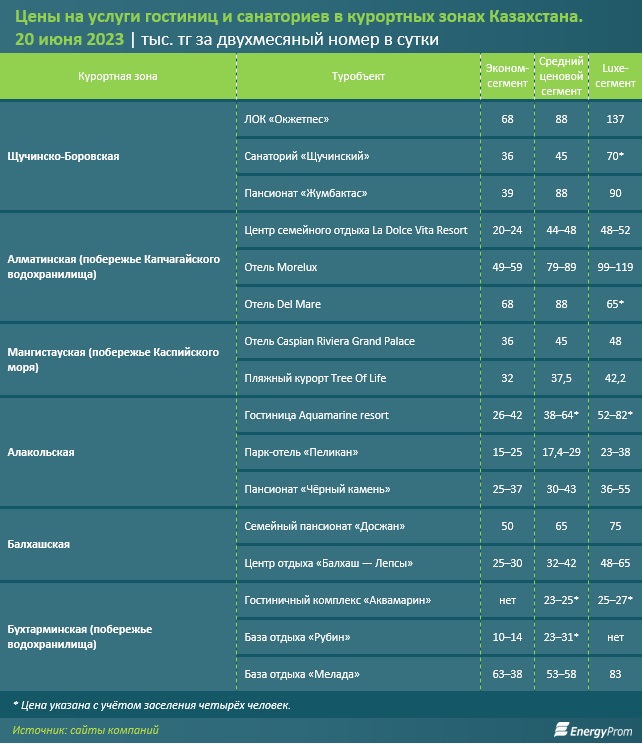This screenshot has width=642, height=744.
Task: Click economy price 25–37 for Чёрный камень
Action: pyautogui.click(x=507, y=489)
